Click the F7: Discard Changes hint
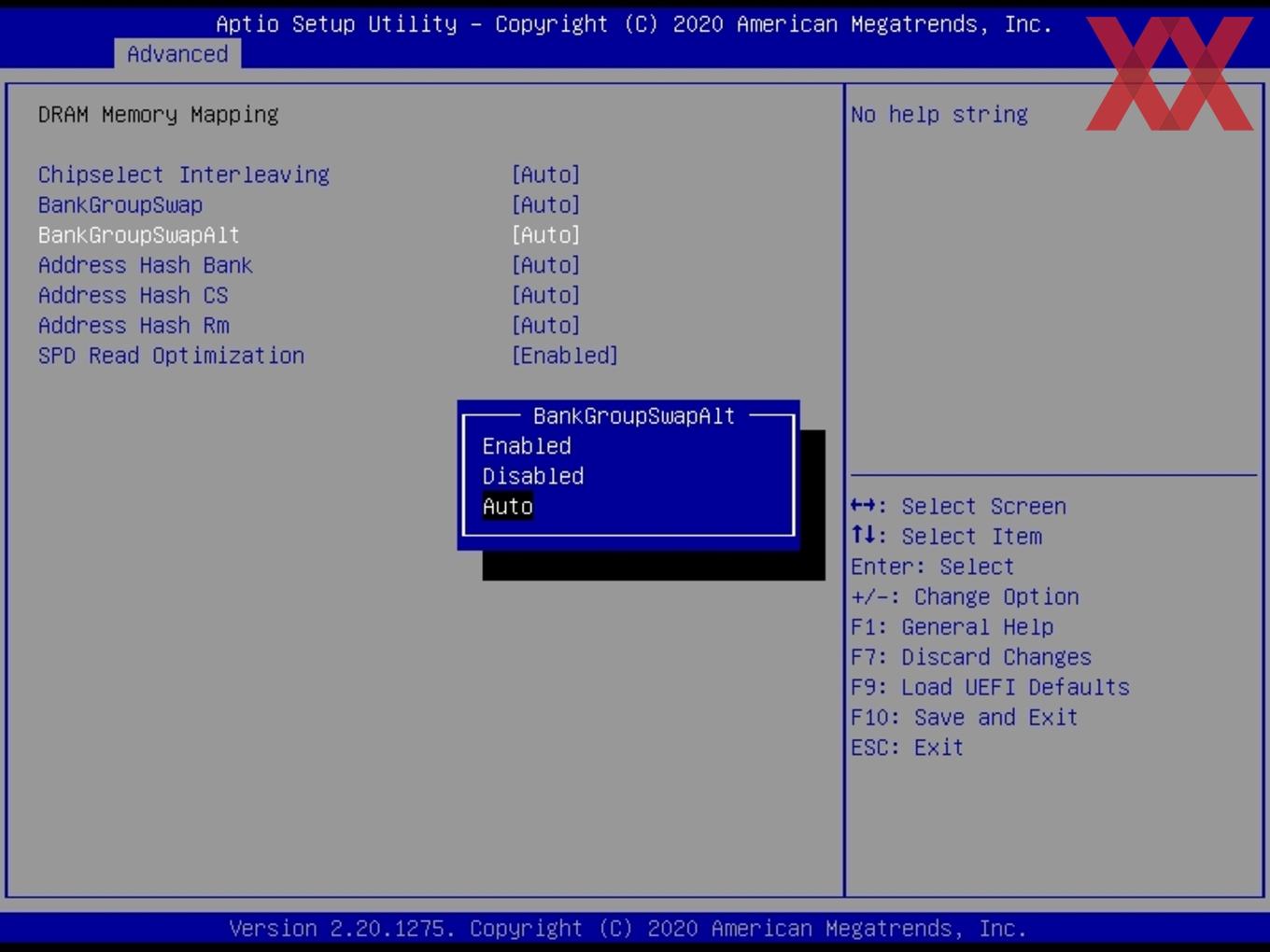The image size is (1270, 952). (971, 657)
